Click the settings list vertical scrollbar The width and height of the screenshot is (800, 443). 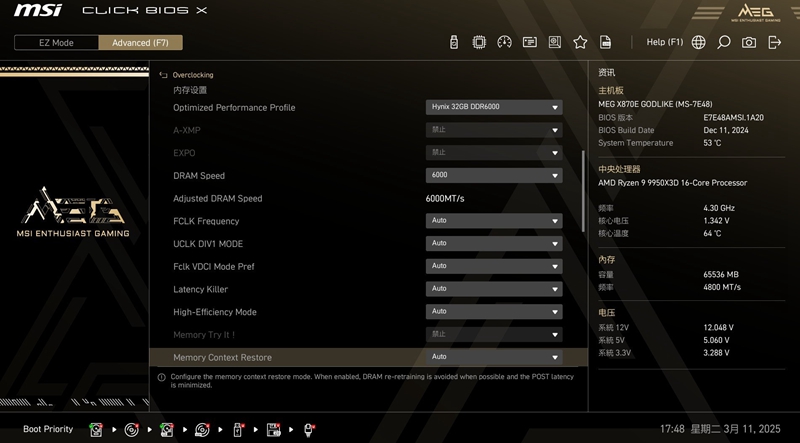583,190
